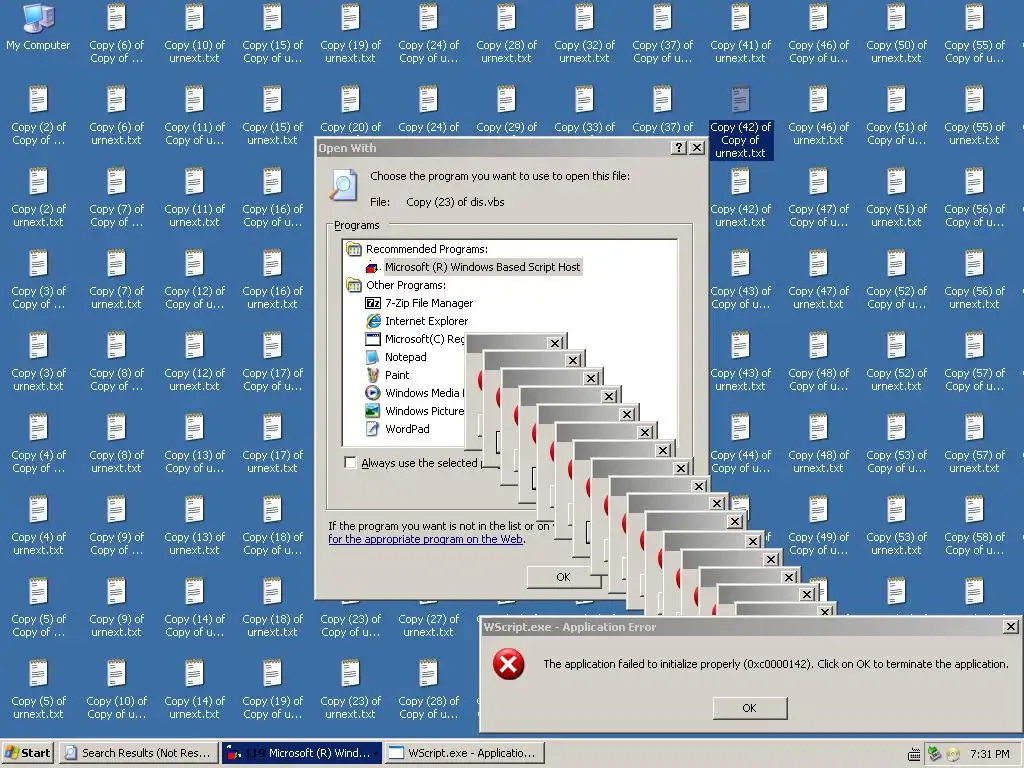1024x768 pixels.
Task: Choose 7-Zip File Manager in program list
Action: (x=419, y=303)
